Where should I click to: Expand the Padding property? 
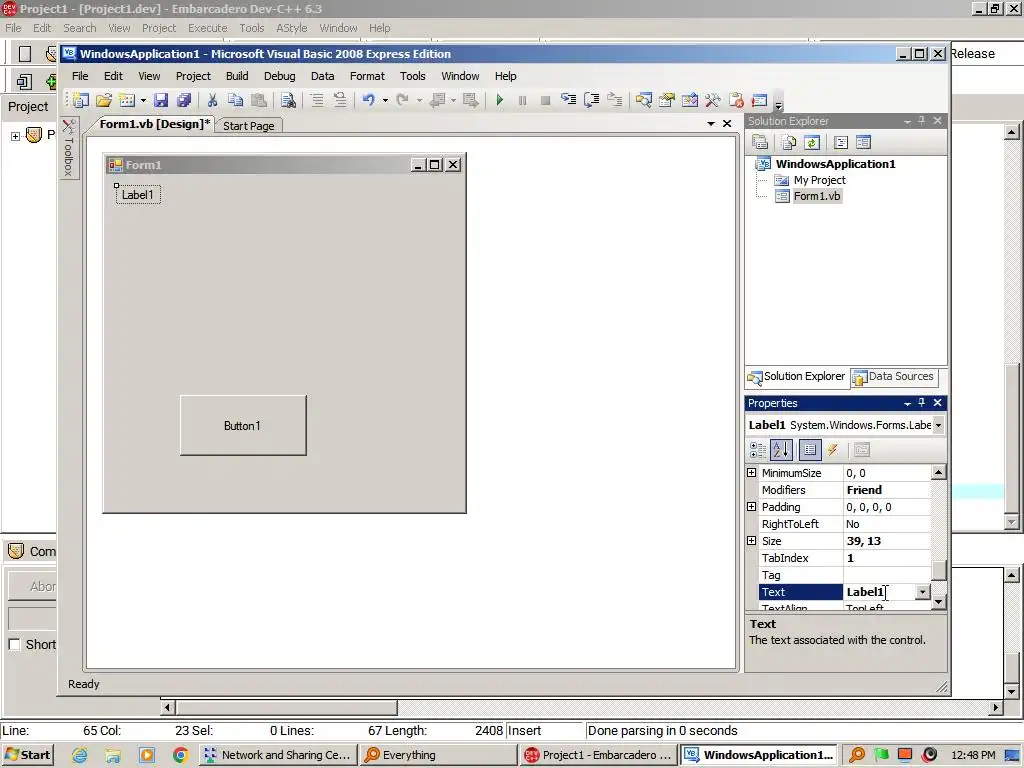tap(752, 506)
